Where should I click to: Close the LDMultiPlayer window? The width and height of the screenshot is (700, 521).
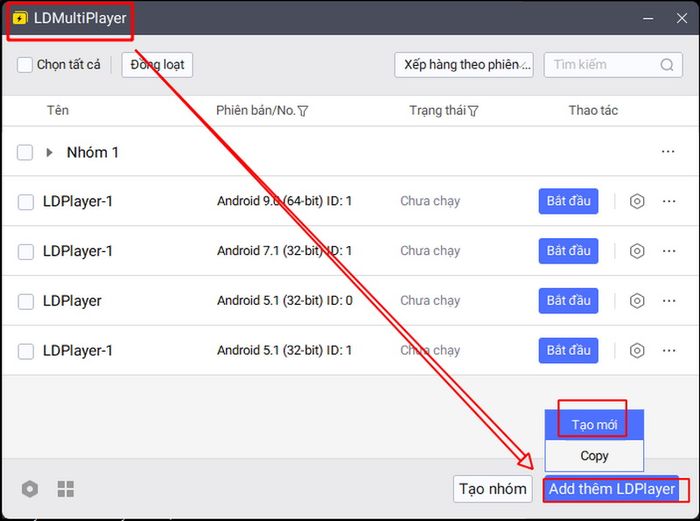pyautogui.click(x=682, y=18)
